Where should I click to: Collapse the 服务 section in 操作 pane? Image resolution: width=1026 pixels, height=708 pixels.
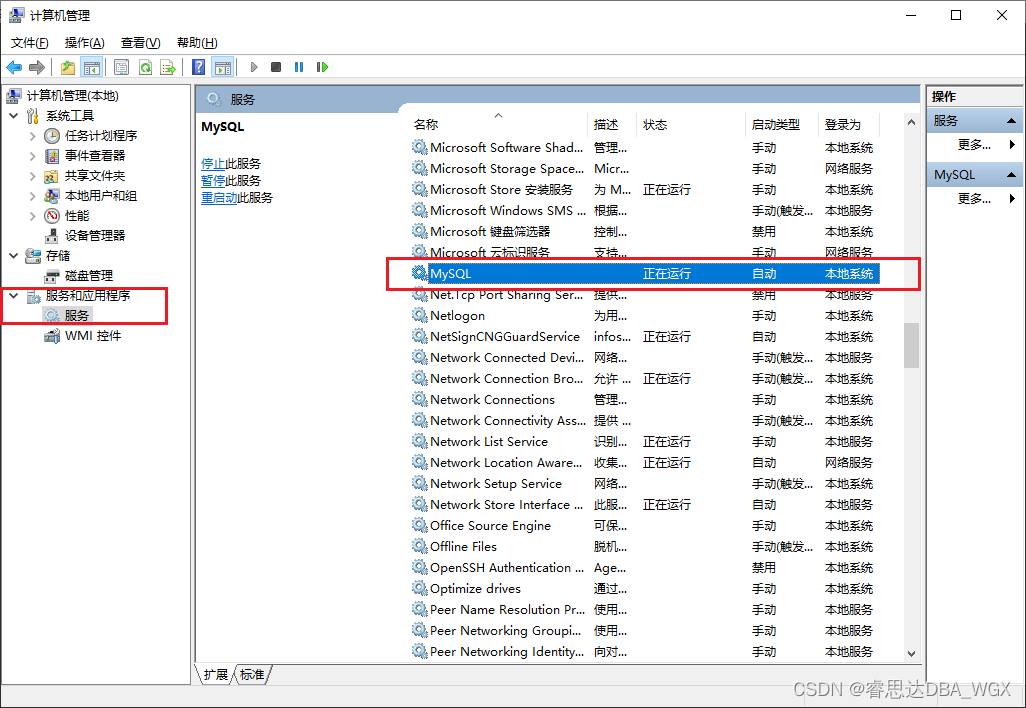pyautogui.click(x=1011, y=121)
